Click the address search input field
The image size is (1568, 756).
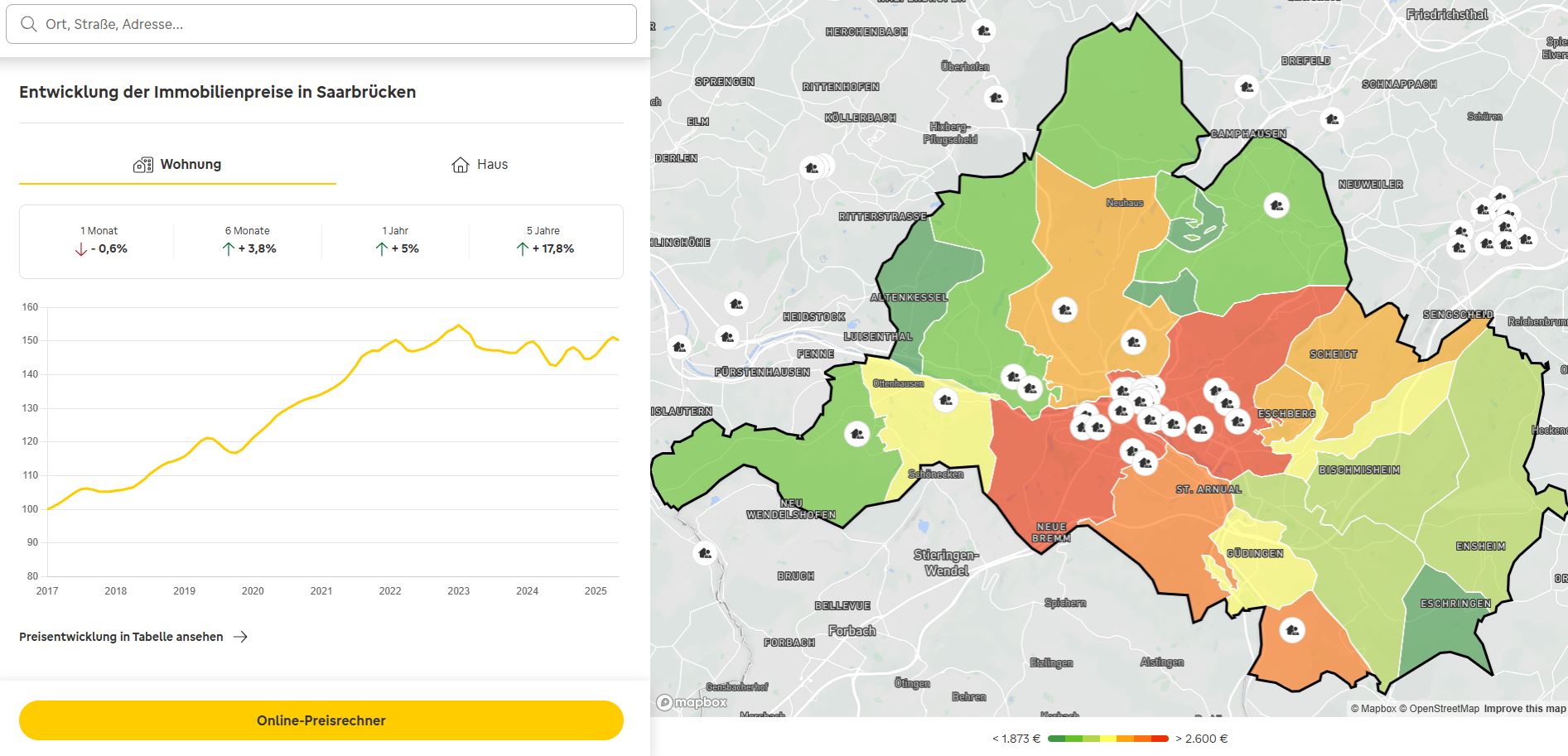[x=321, y=24]
